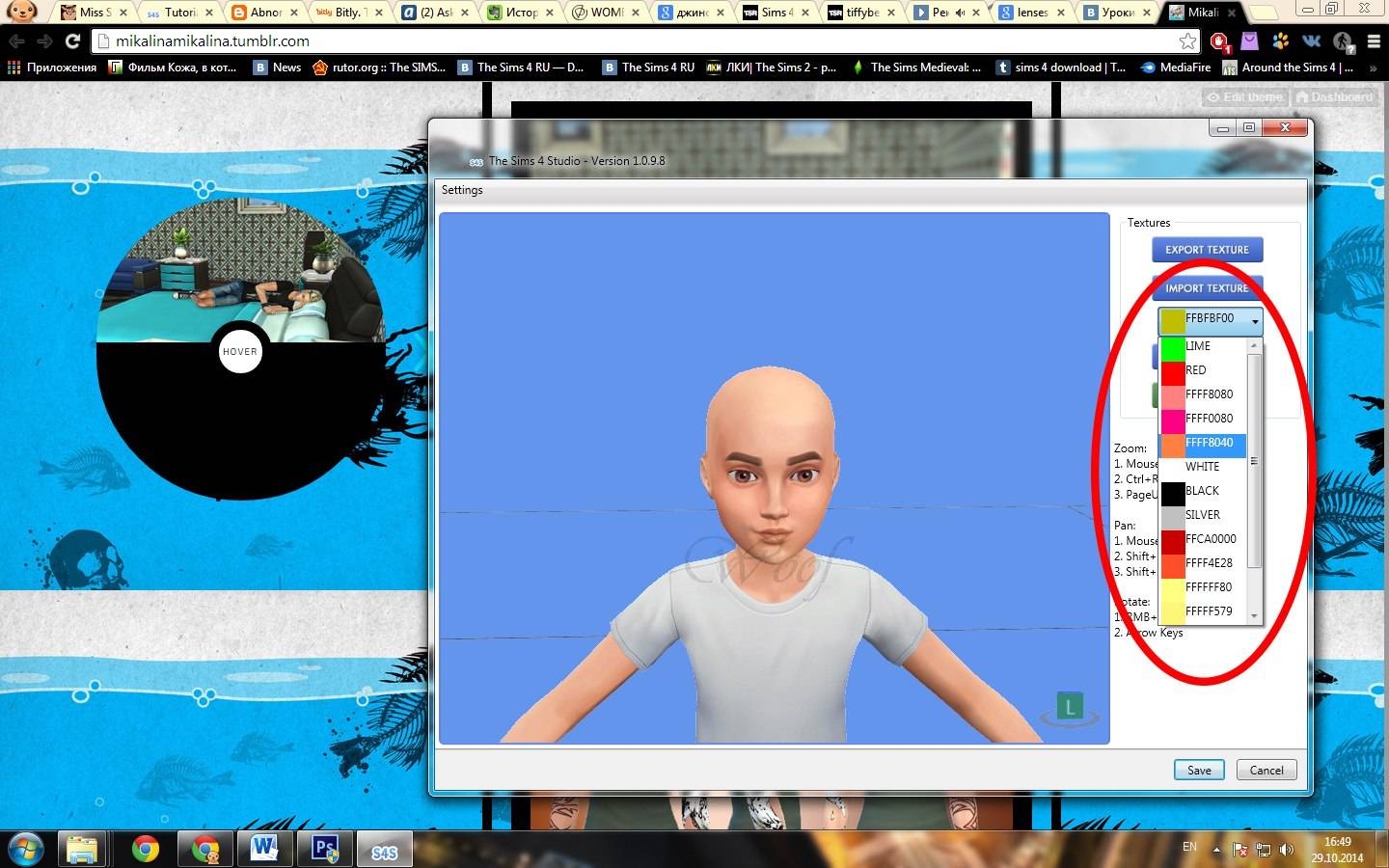The image size is (1389, 868).
Task: Bookmark this page with the star icon
Action: coord(1187,41)
